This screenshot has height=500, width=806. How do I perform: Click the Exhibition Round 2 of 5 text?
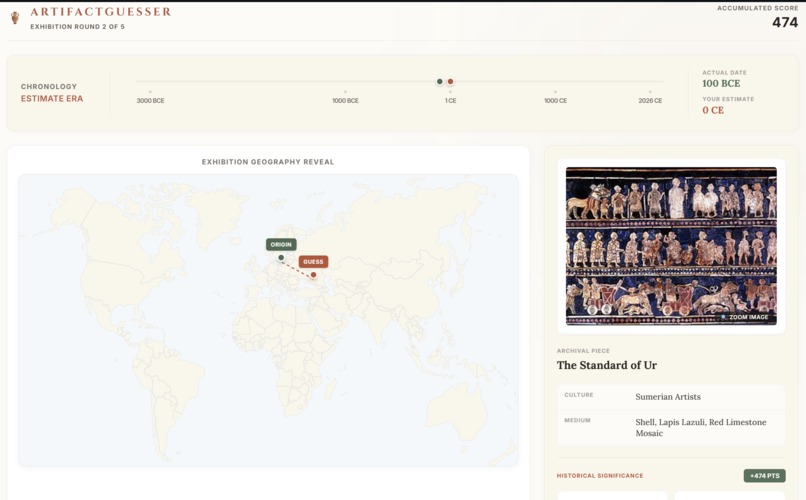(77, 27)
